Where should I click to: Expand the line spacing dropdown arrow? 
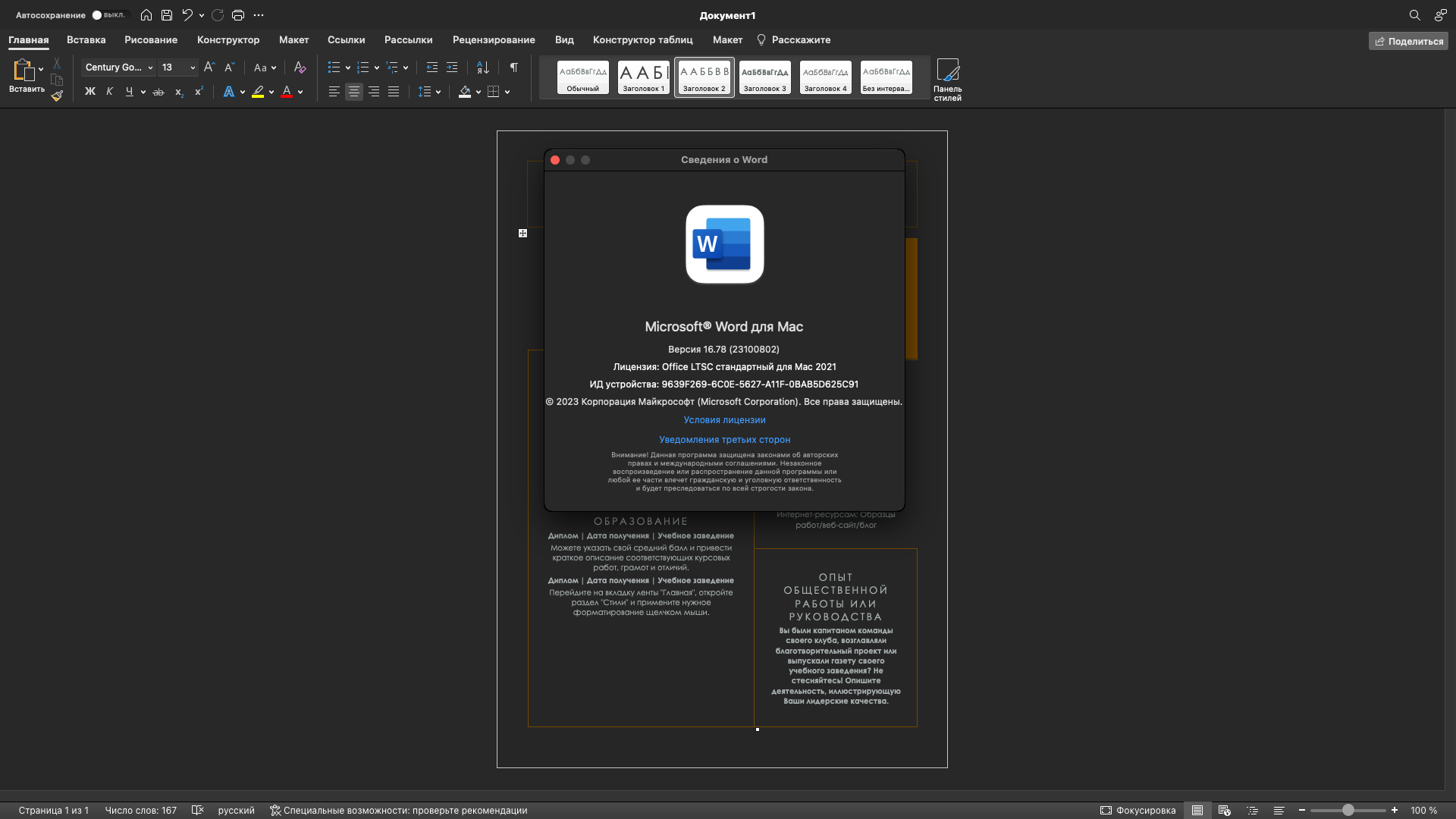pos(438,92)
